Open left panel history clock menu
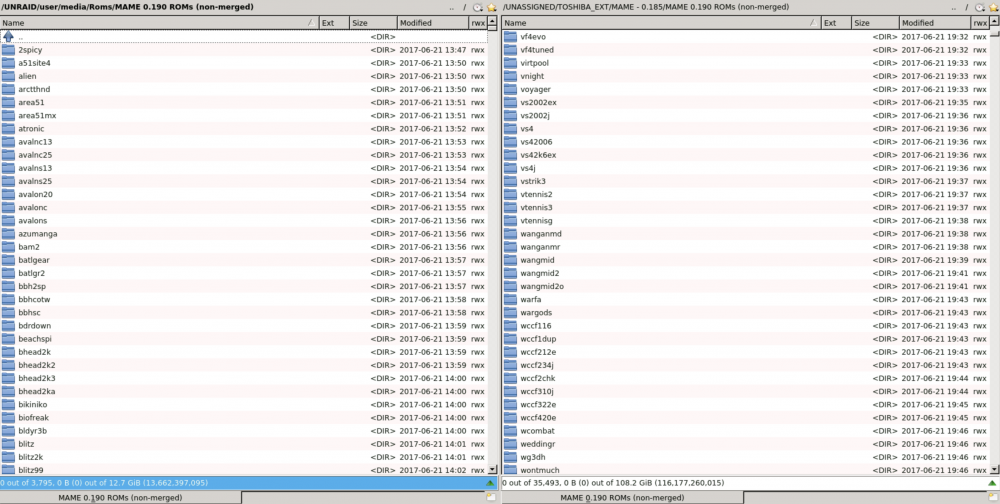 coord(478,8)
